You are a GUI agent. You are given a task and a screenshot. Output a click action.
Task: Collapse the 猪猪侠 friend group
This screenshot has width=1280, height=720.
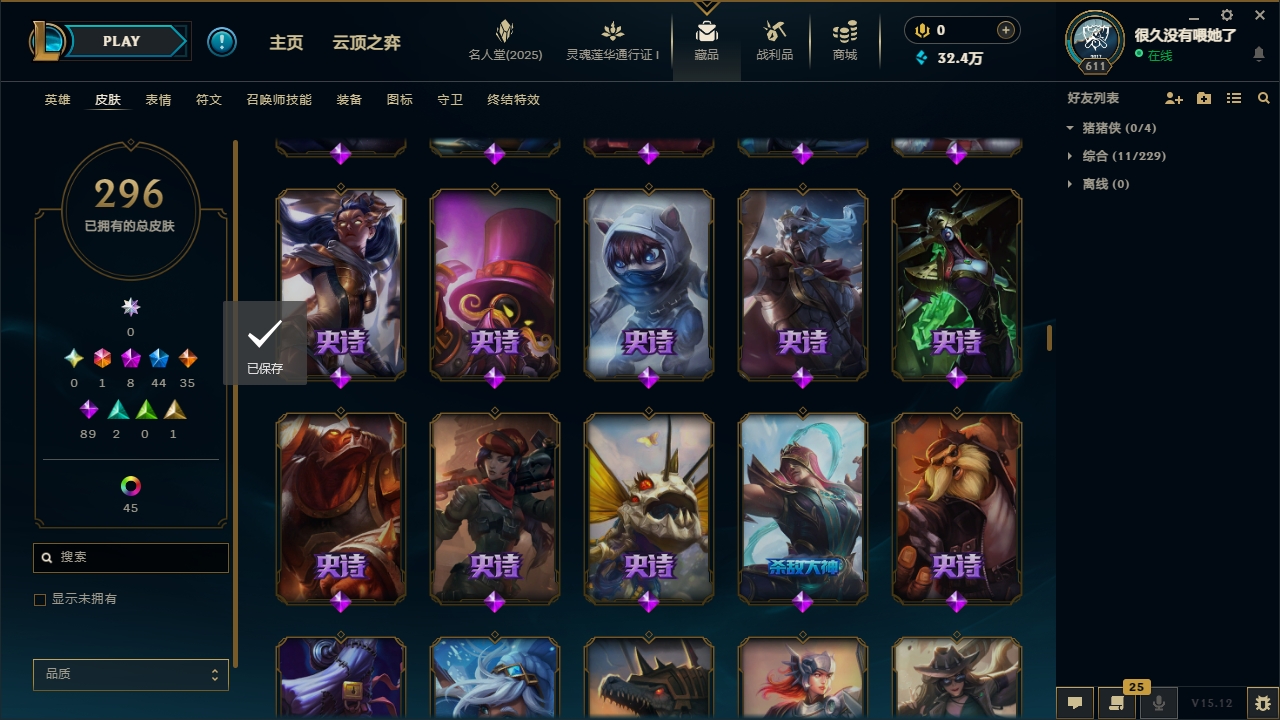point(1070,128)
